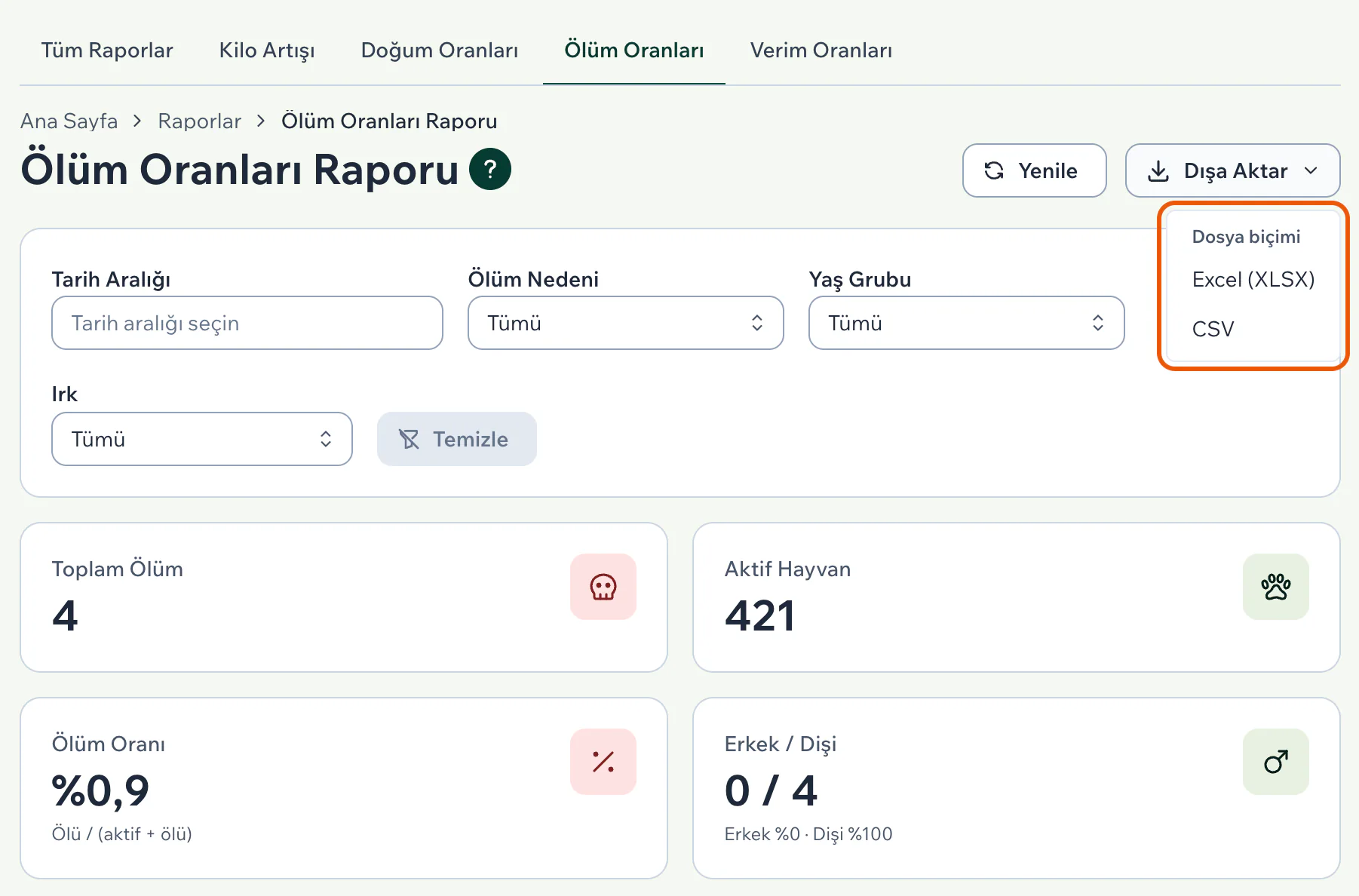Click chevron after Raporlar breadcrumb

click(x=261, y=121)
